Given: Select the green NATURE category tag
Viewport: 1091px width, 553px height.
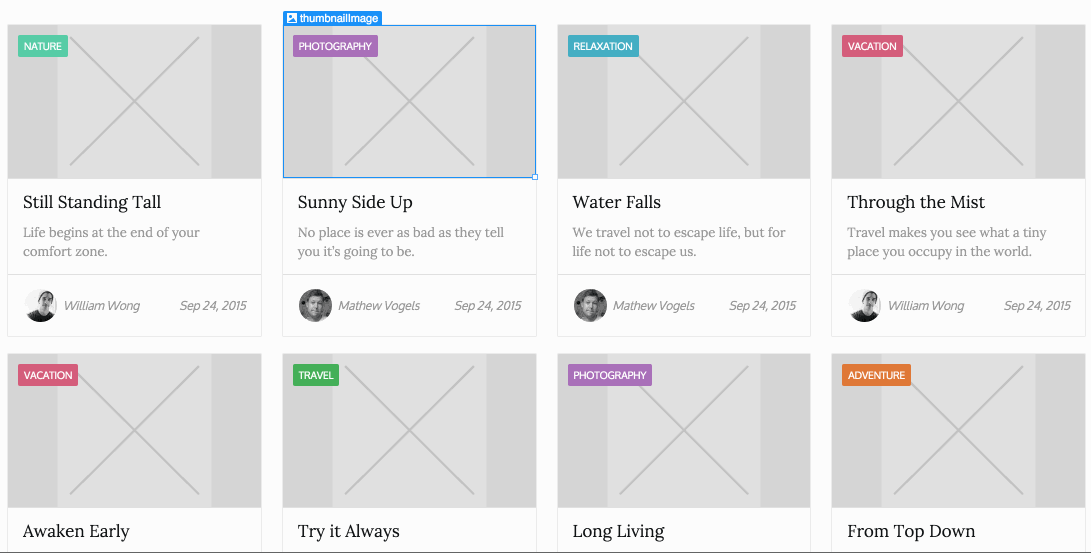Looking at the screenshot, I should [43, 46].
